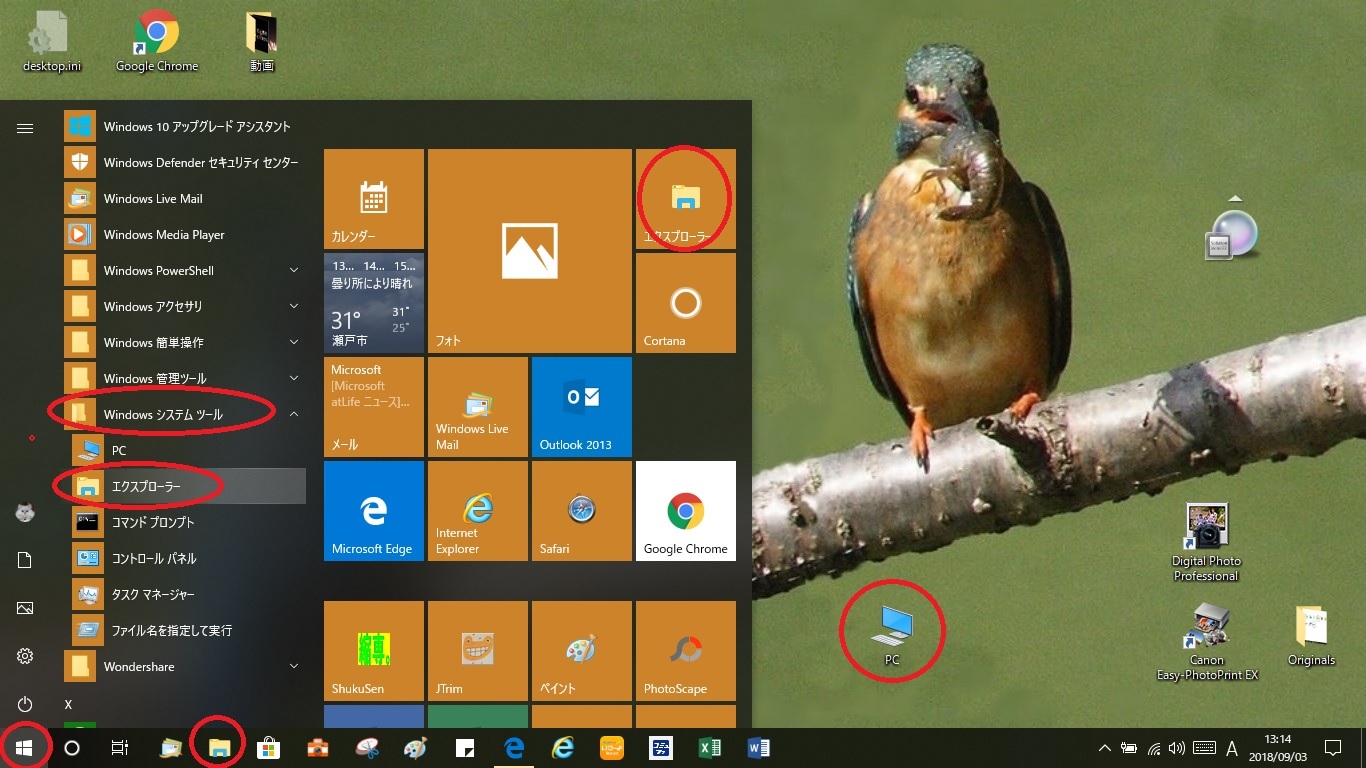Select the Originals folder on the desktop
The image size is (1366, 768).
tap(1311, 636)
